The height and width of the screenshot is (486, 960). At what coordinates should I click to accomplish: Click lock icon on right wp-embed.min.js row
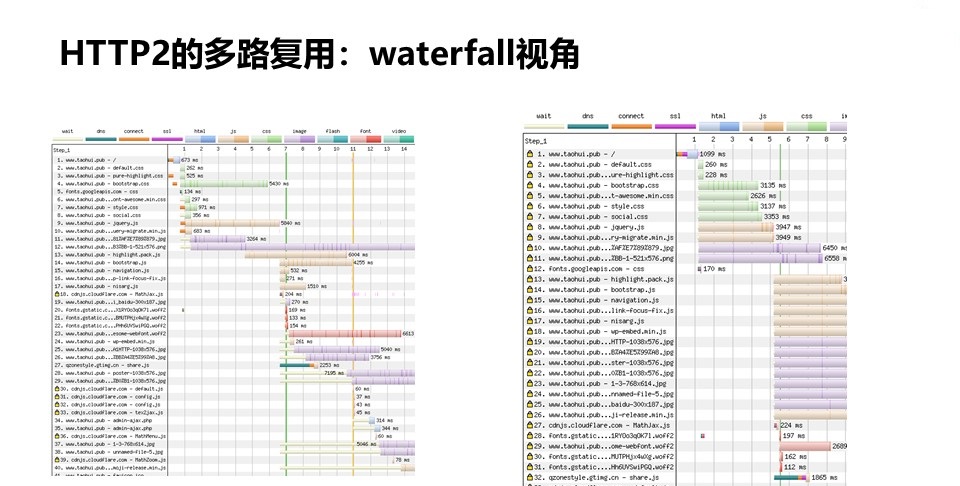(530, 331)
